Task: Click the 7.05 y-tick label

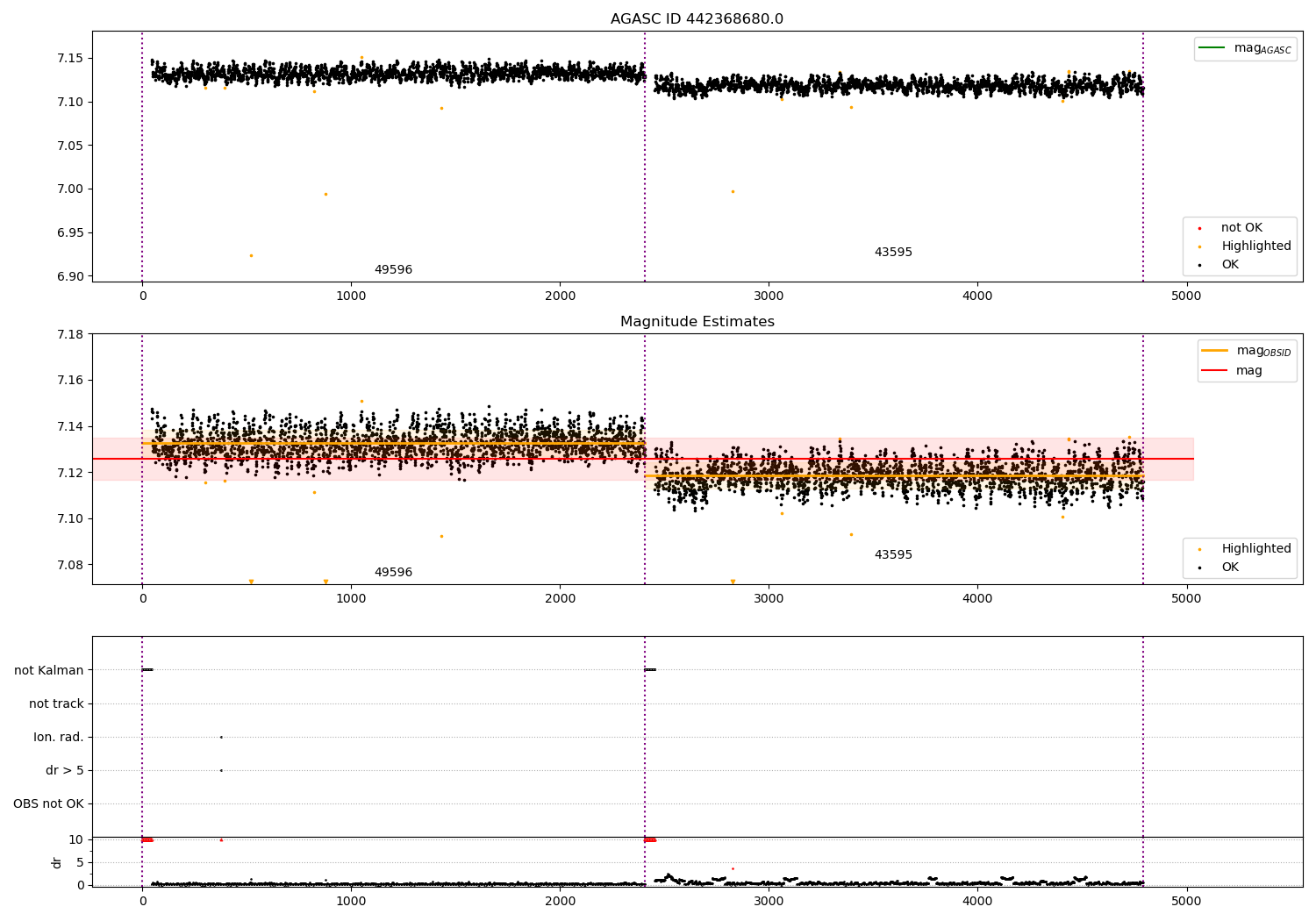Action: pyautogui.click(x=70, y=146)
